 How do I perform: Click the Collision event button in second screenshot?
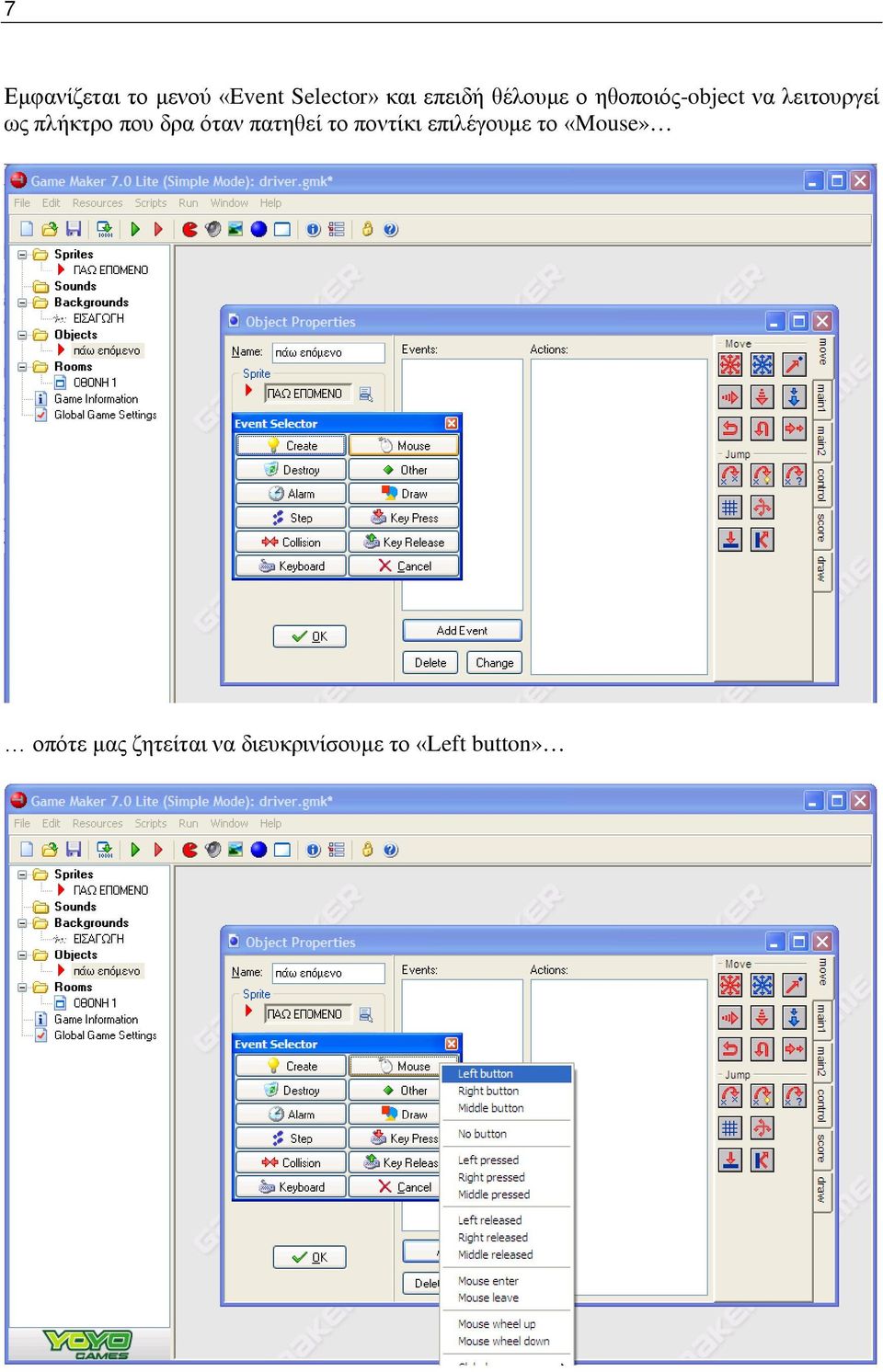click(x=291, y=1162)
